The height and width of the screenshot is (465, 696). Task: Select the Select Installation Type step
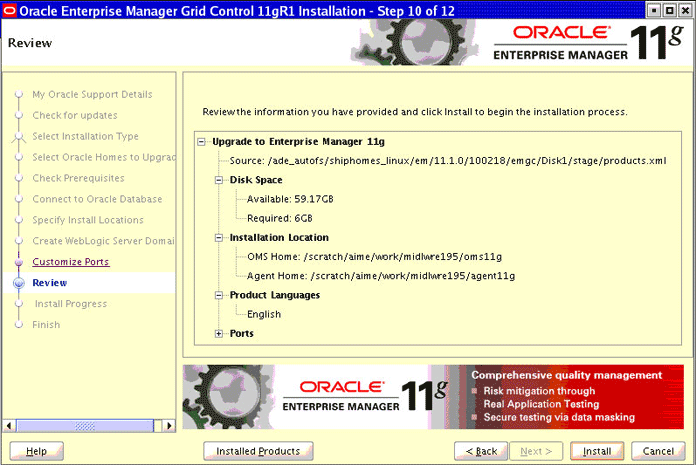click(86, 136)
